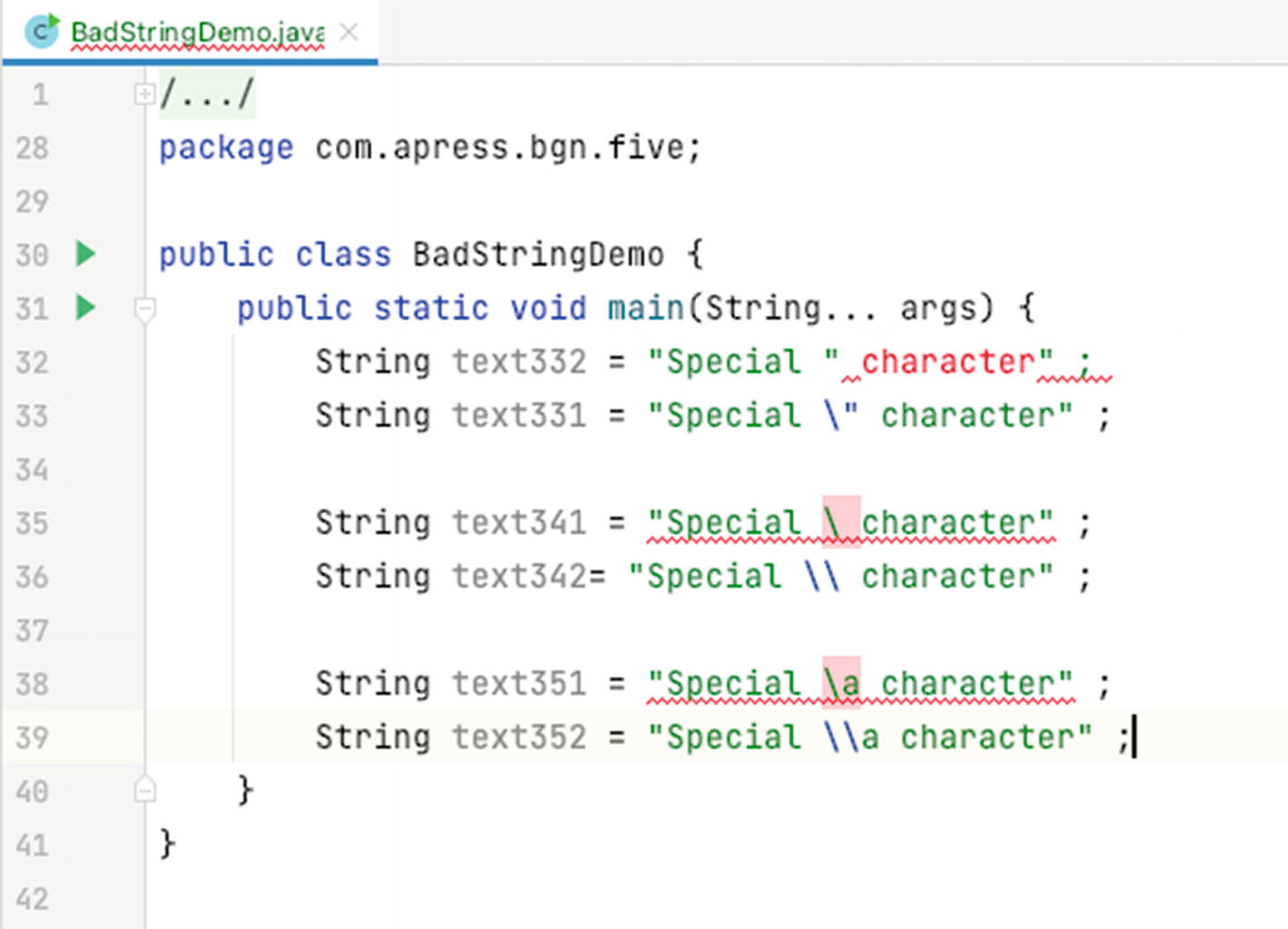Run the main method from line 31
This screenshot has width=1288, height=929.
(85, 308)
